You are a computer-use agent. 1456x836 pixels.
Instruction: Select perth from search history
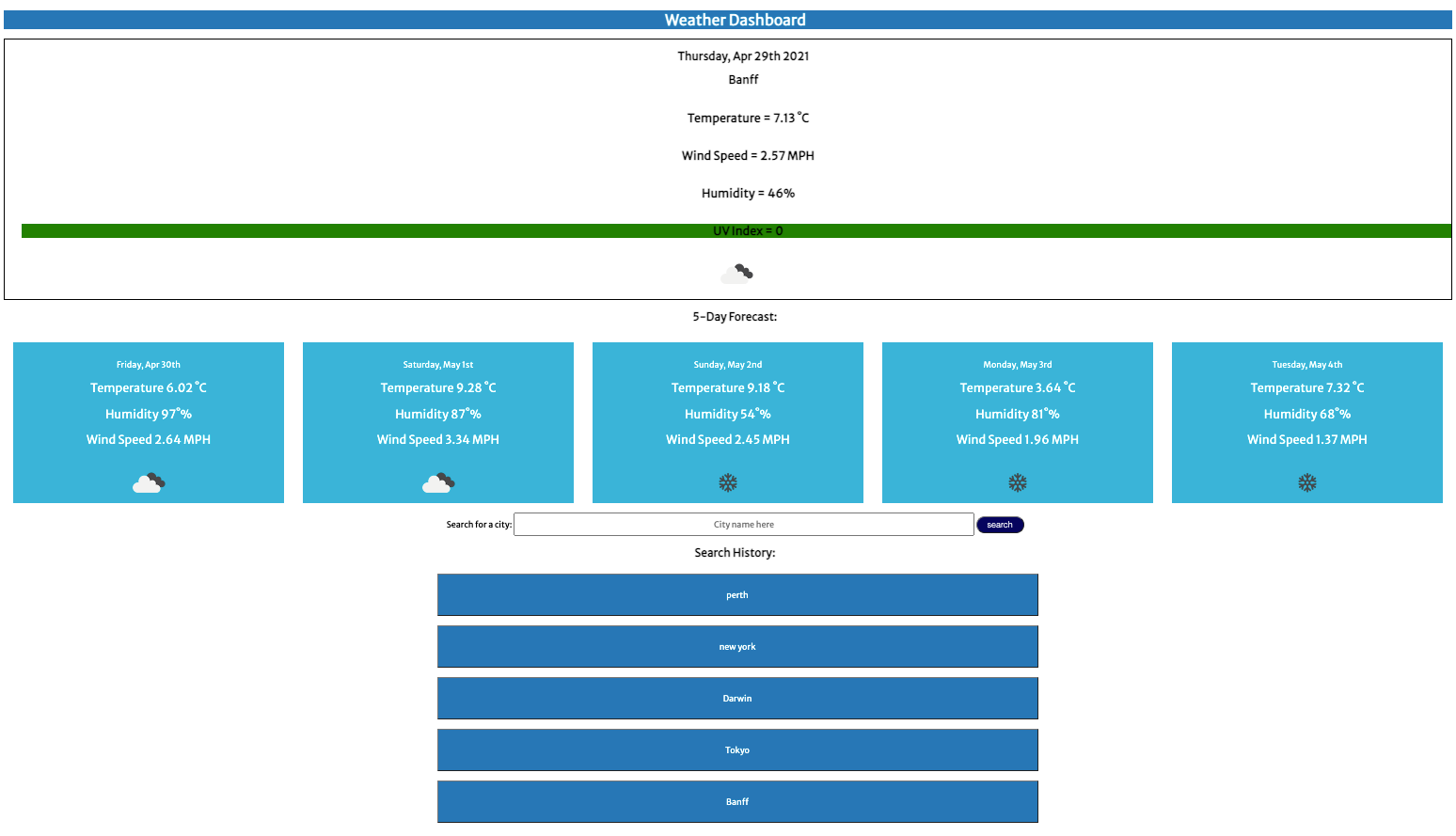tap(737, 595)
